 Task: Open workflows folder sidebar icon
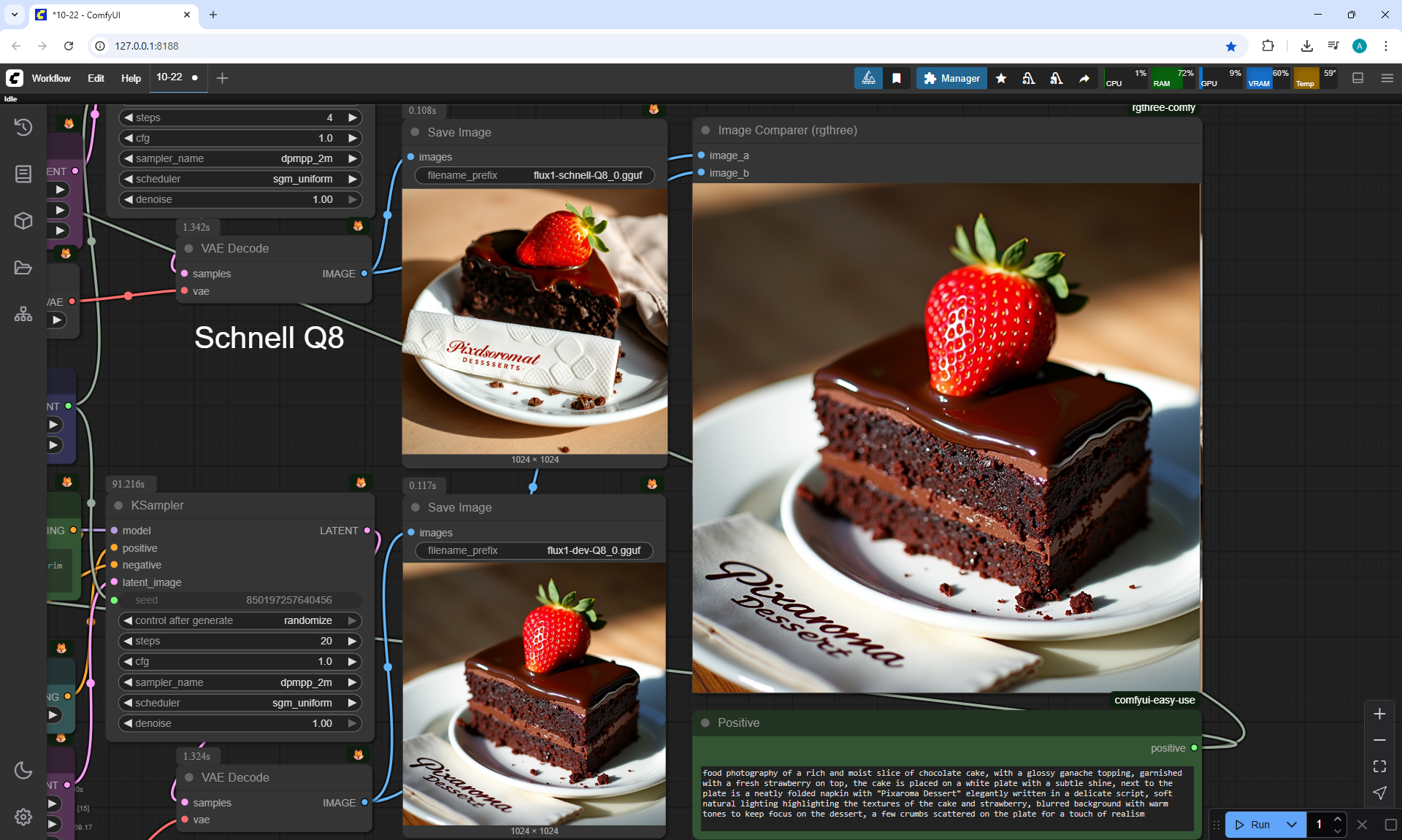[23, 268]
